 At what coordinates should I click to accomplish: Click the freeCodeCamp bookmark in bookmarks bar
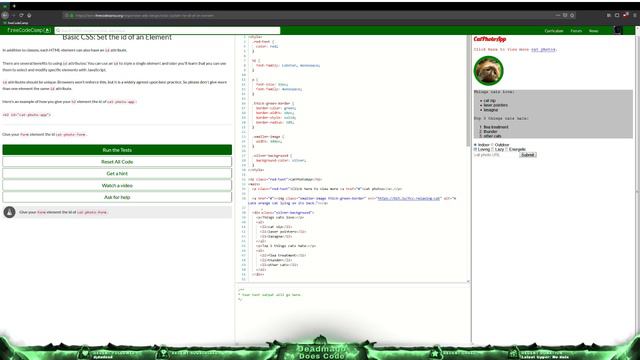pos(16,23)
